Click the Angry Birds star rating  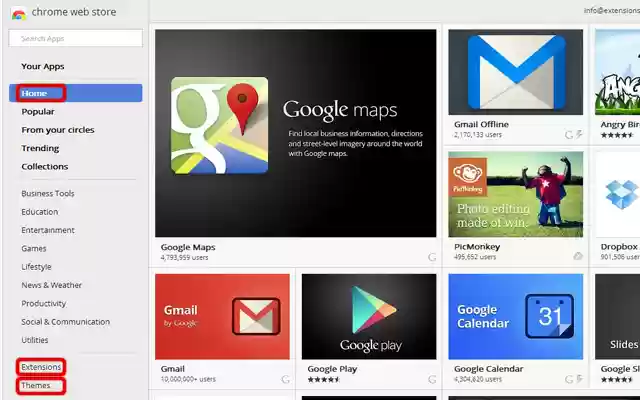point(617,135)
